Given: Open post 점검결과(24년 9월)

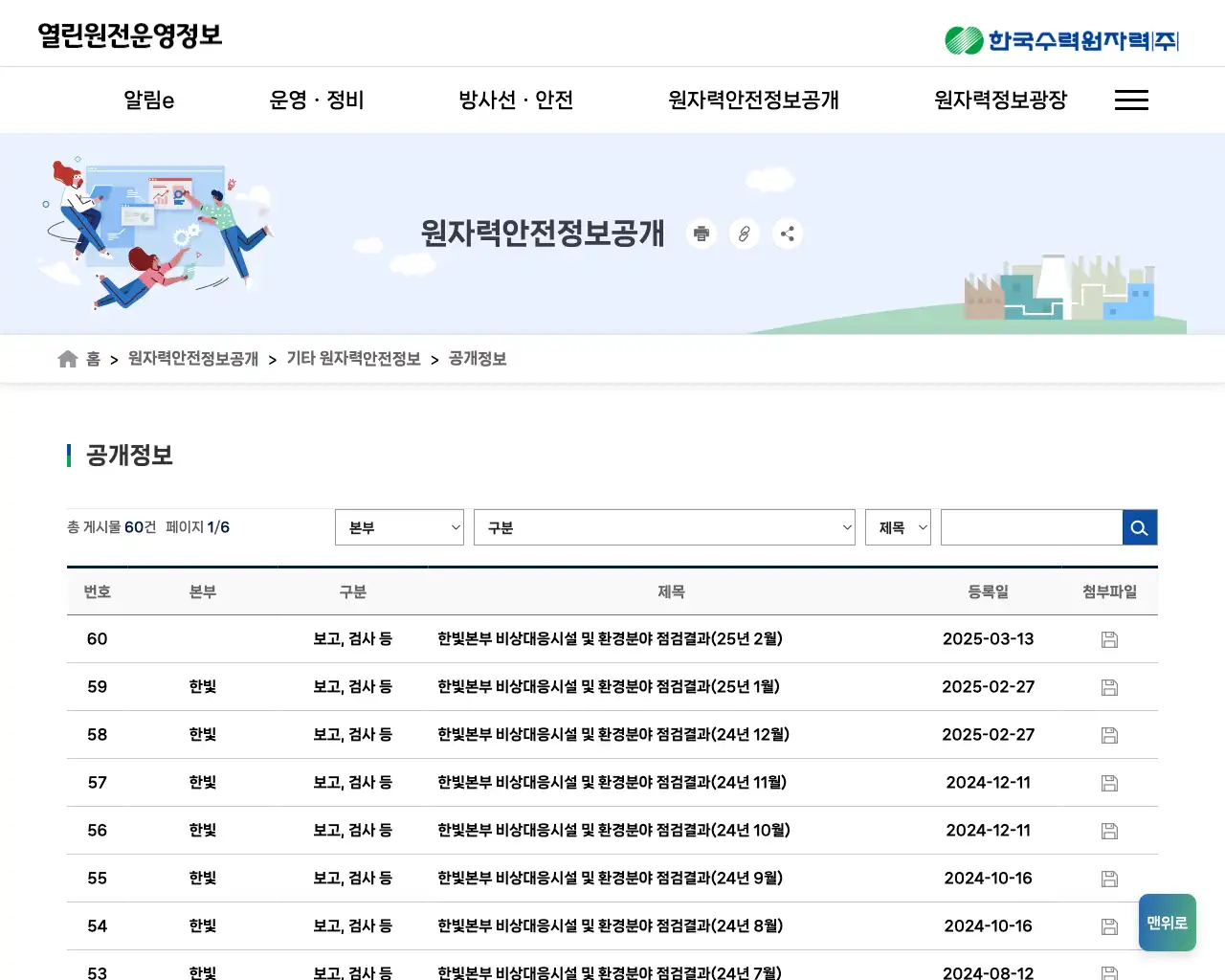Looking at the screenshot, I should (610, 879).
